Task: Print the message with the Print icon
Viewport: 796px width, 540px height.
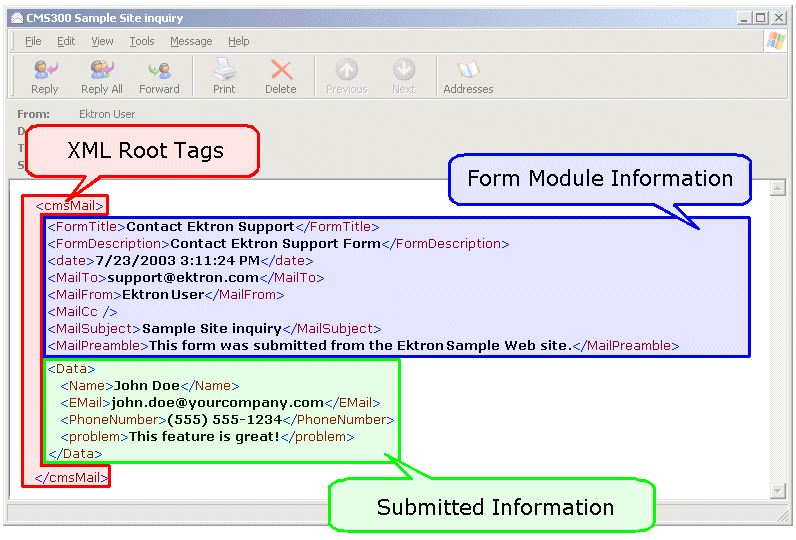Action: click(x=224, y=70)
